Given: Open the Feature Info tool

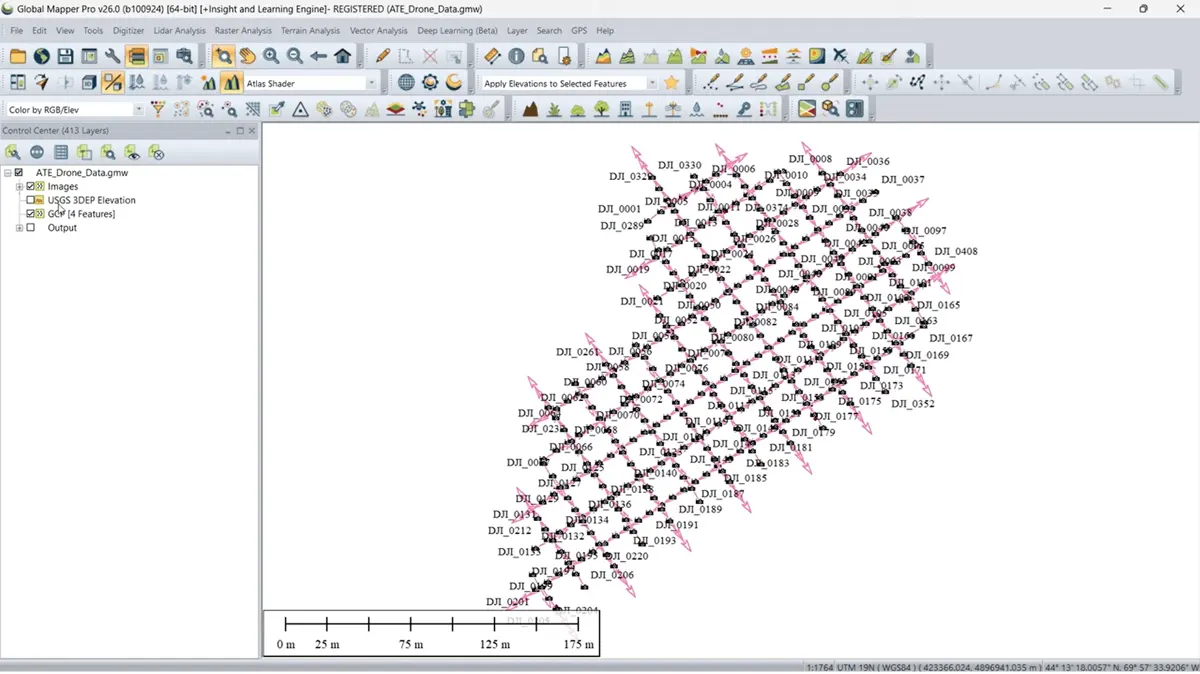Looking at the screenshot, I should pyautogui.click(x=516, y=56).
